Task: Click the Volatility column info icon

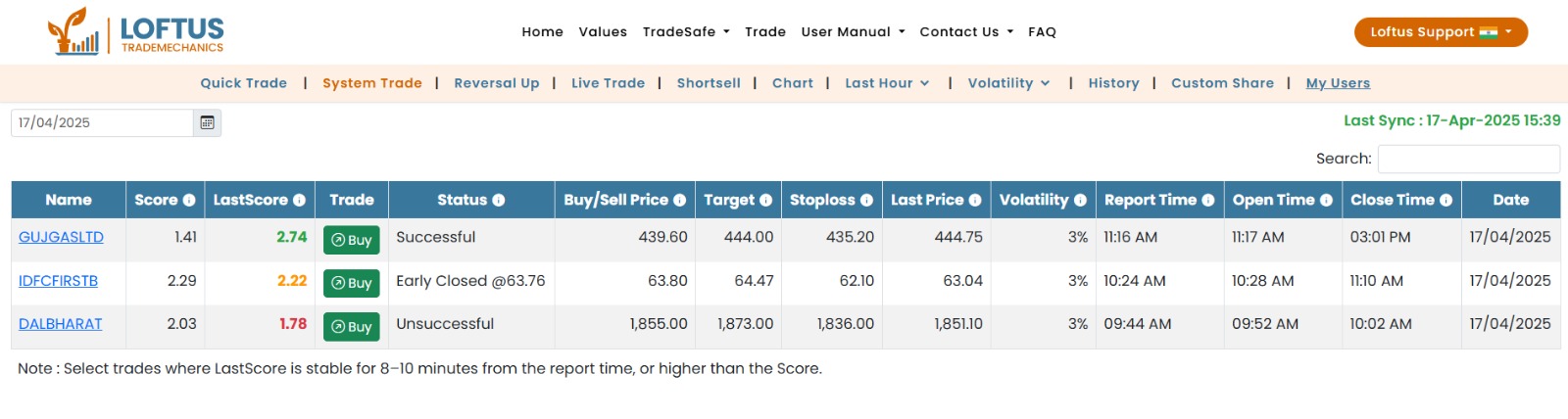Action: point(1080,200)
